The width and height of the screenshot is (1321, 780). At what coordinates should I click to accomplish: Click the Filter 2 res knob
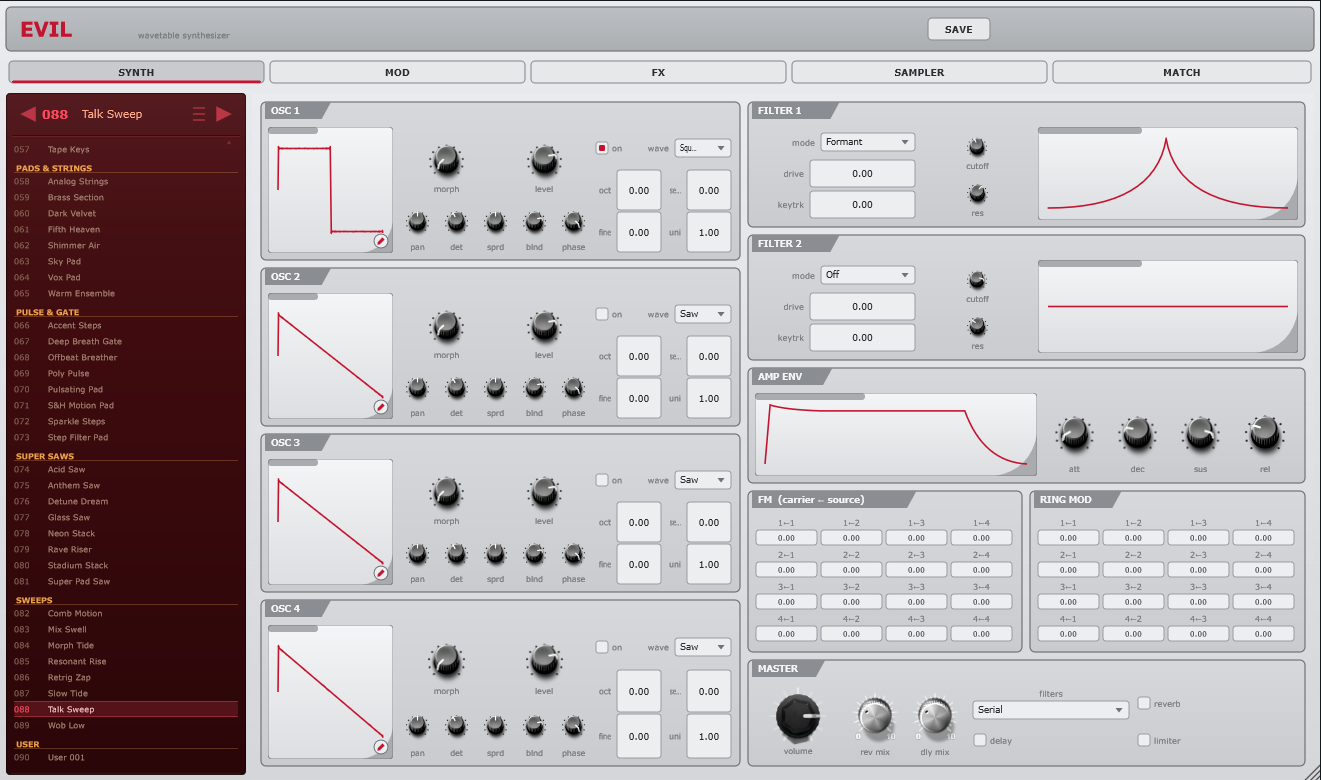977,326
